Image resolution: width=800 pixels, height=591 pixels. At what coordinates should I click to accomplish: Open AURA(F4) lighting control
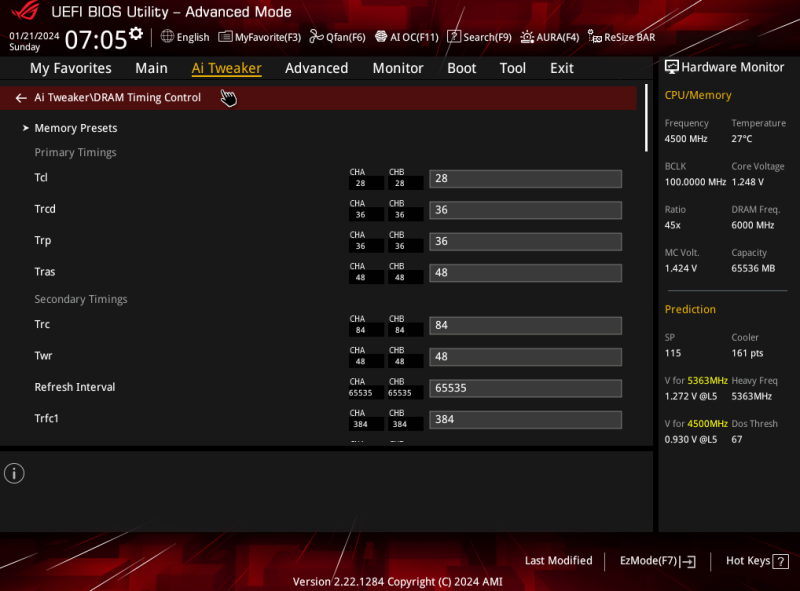click(549, 37)
